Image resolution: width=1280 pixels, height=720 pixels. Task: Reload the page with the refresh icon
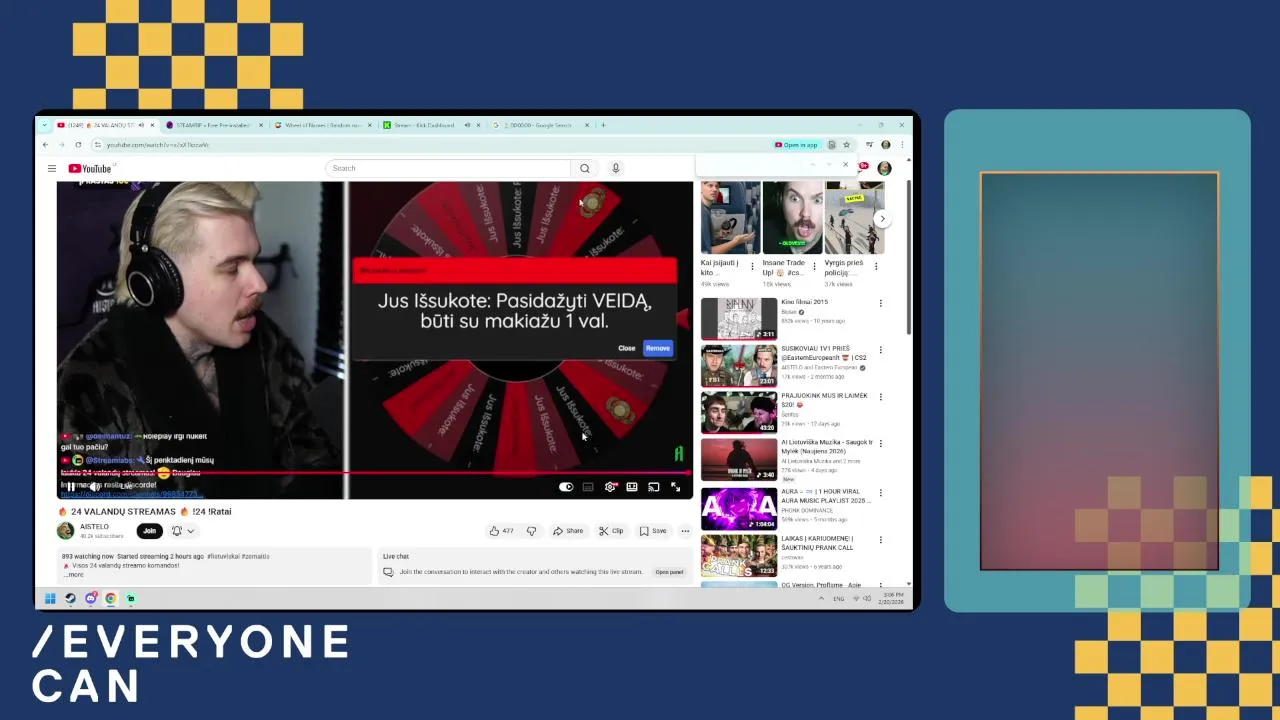click(x=78, y=145)
